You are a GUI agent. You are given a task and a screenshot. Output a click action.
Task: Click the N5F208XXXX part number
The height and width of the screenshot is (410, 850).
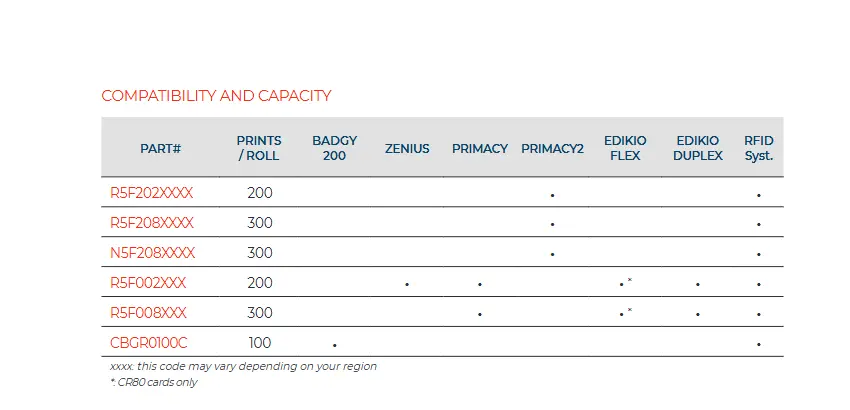tap(152, 253)
